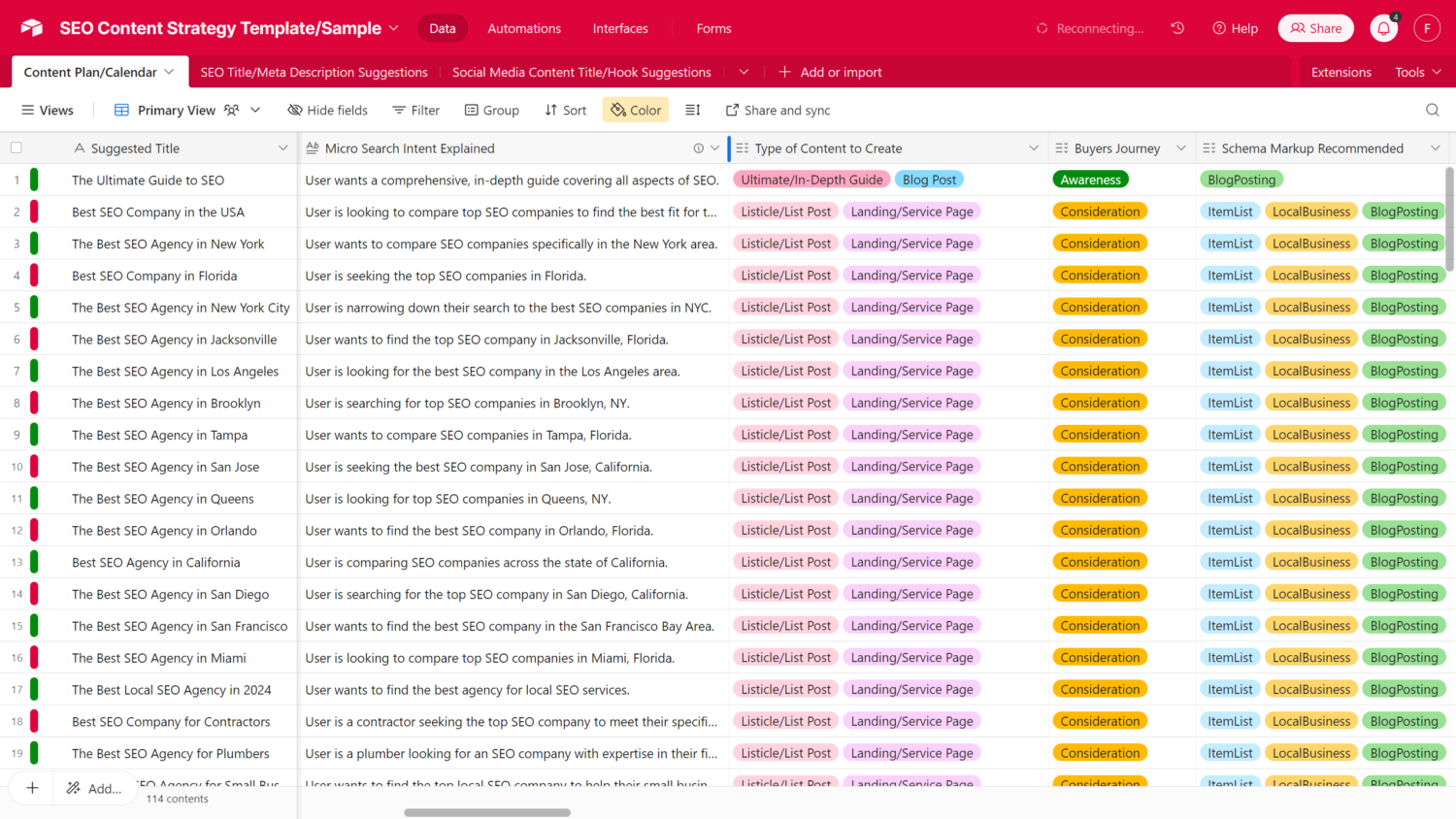1456x819 pixels.
Task: Click the add record plus icon
Action: pyautogui.click(x=32, y=788)
